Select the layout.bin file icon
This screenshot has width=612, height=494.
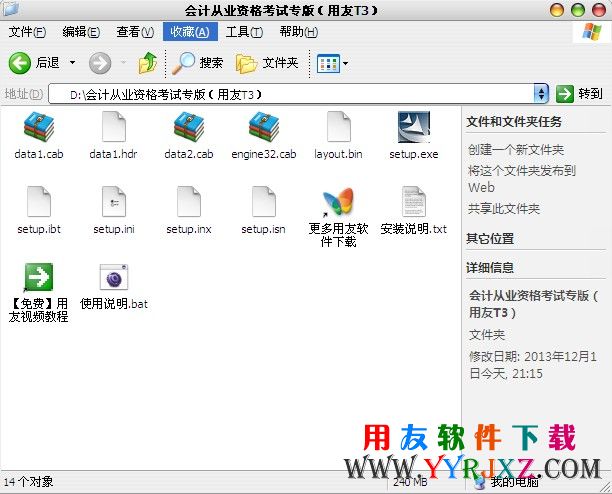tap(338, 126)
